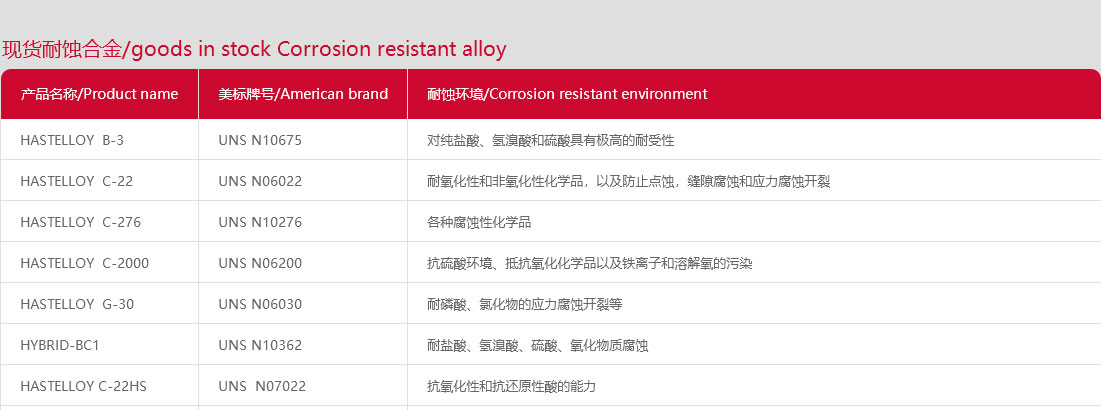Image resolution: width=1101 pixels, height=410 pixels.
Task: Click the UNS N07022 cell
Action: pos(303,385)
